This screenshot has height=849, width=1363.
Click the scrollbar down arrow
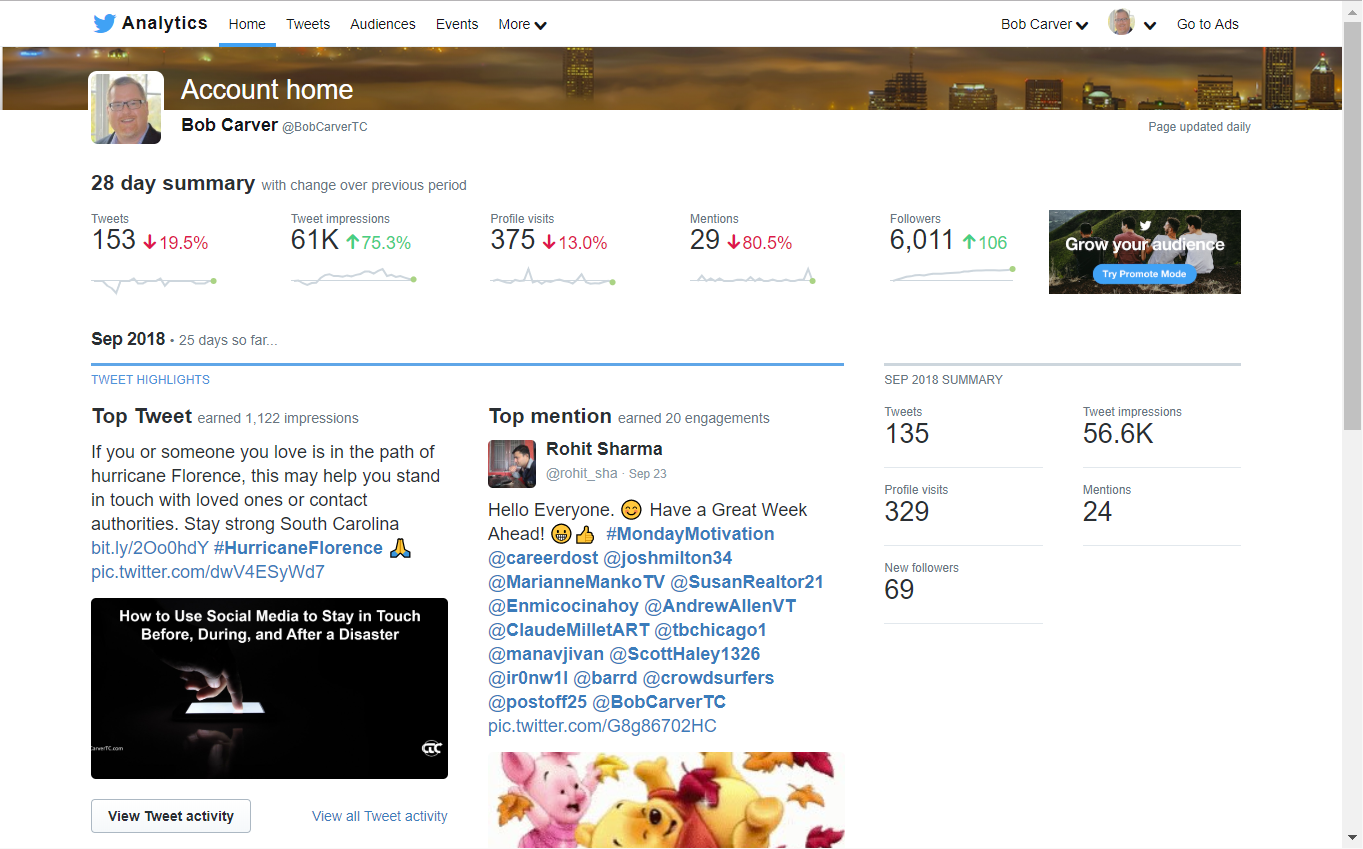tap(1352, 838)
